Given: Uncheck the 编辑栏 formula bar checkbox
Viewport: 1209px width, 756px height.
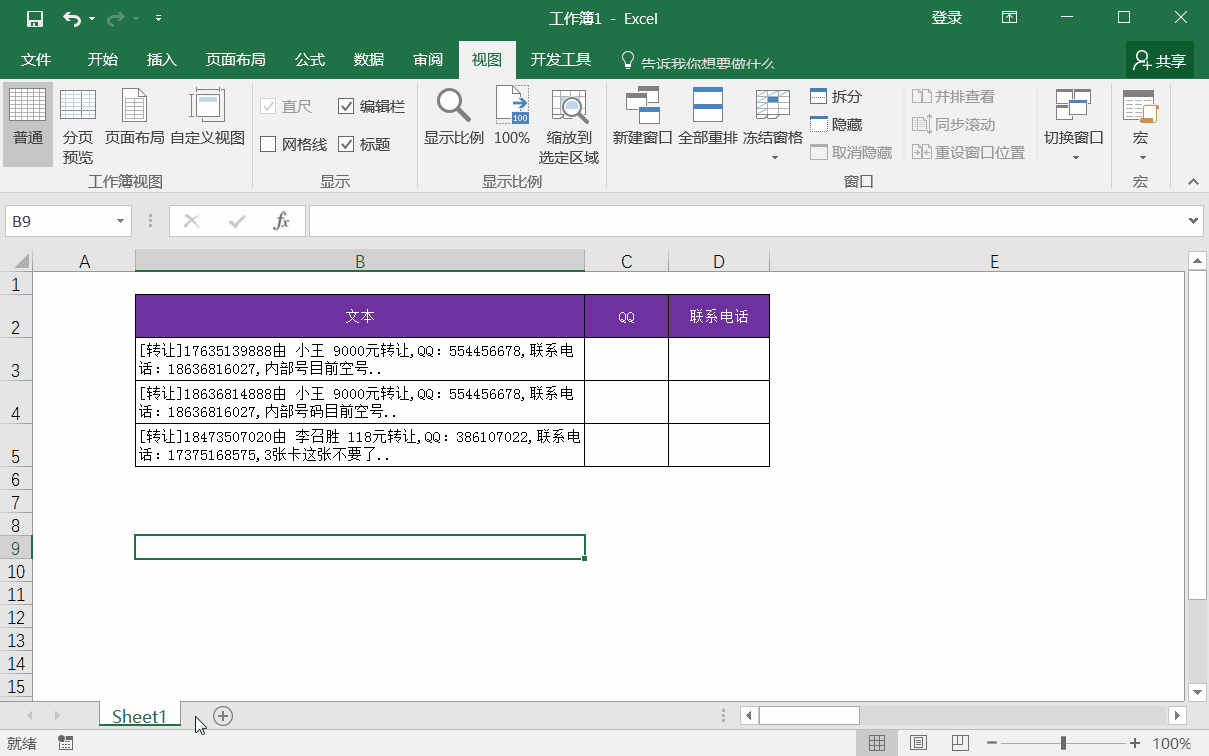Looking at the screenshot, I should pos(346,106).
